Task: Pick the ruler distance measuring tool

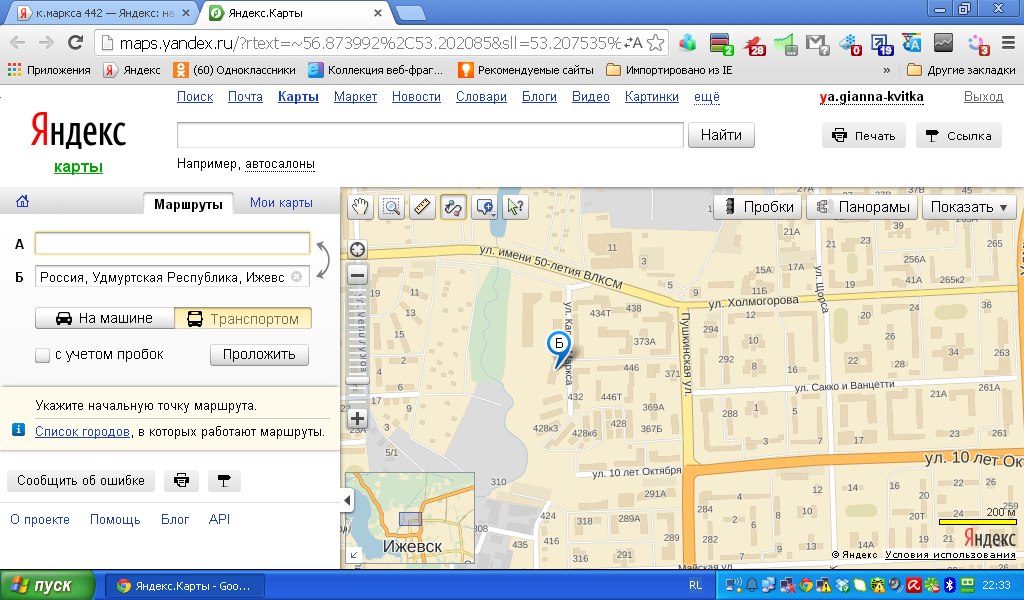Action: 423,207
